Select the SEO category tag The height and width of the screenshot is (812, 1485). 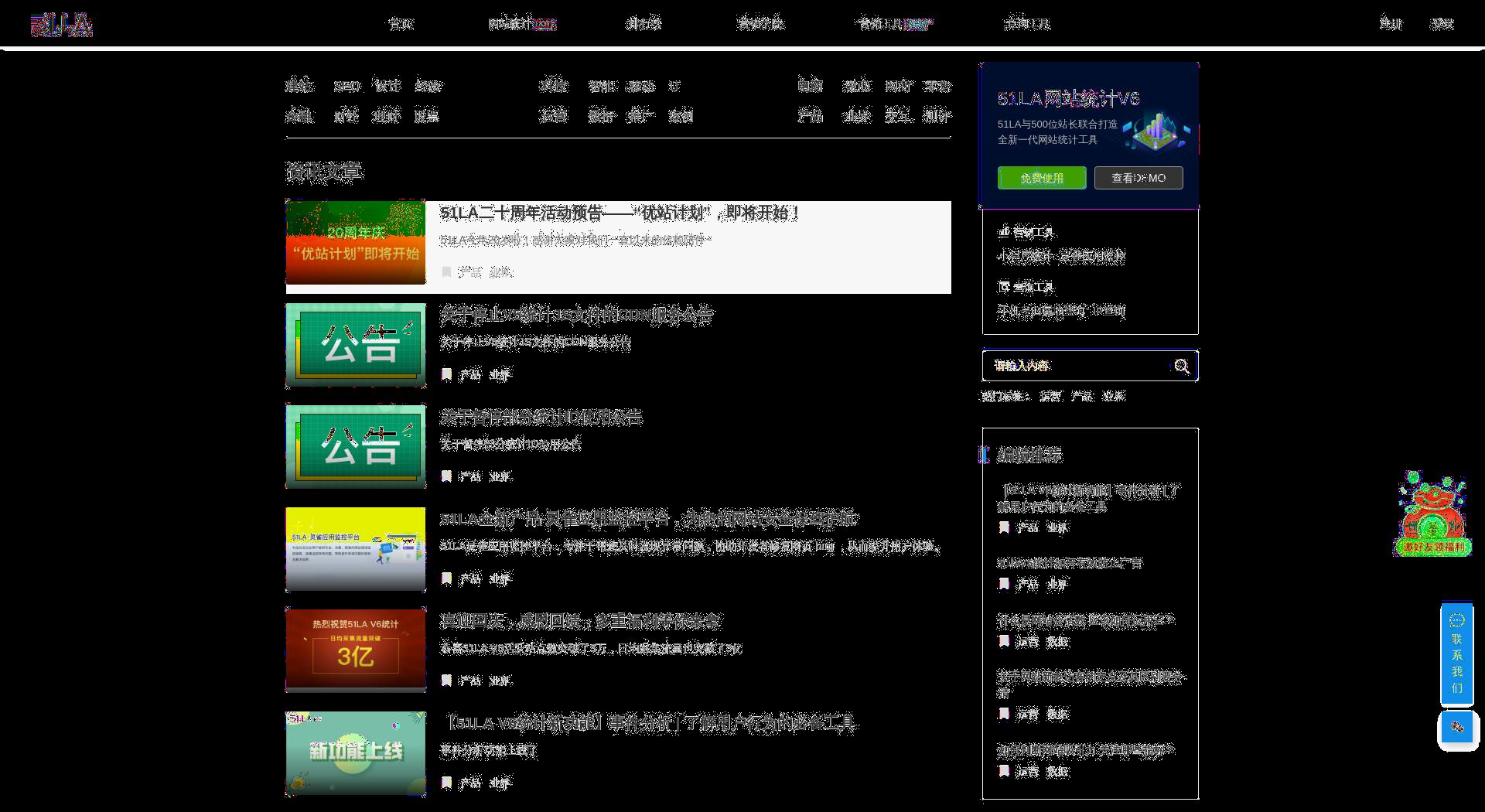(347, 86)
